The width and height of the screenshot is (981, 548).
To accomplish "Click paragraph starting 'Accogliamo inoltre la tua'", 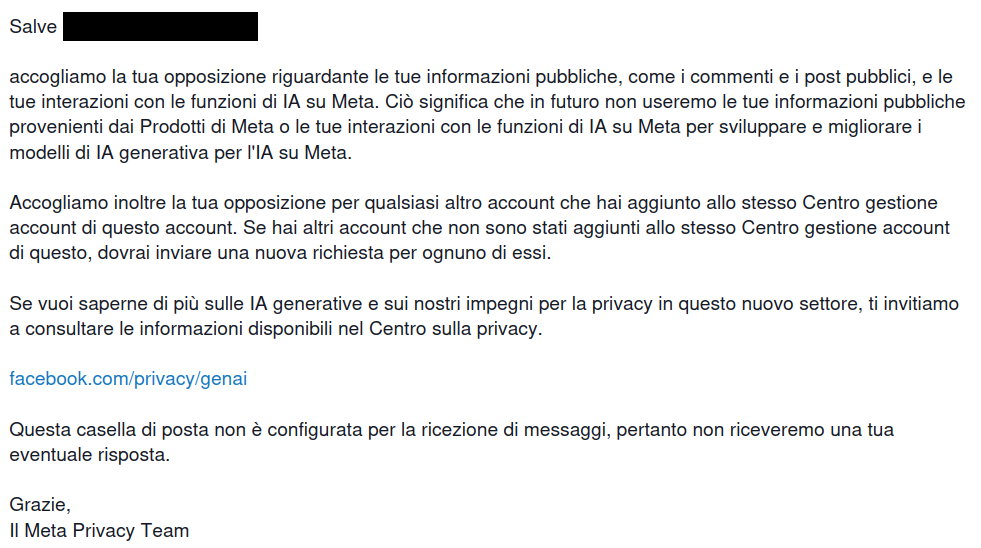I will tap(479, 228).
